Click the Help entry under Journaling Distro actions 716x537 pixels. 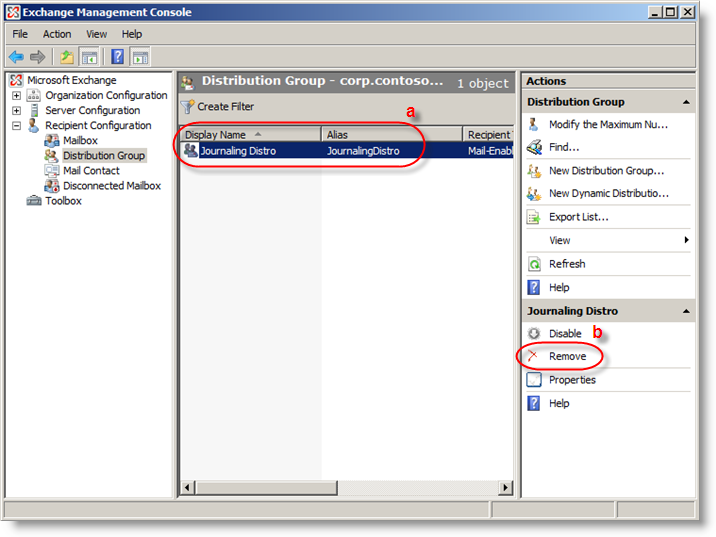point(559,404)
